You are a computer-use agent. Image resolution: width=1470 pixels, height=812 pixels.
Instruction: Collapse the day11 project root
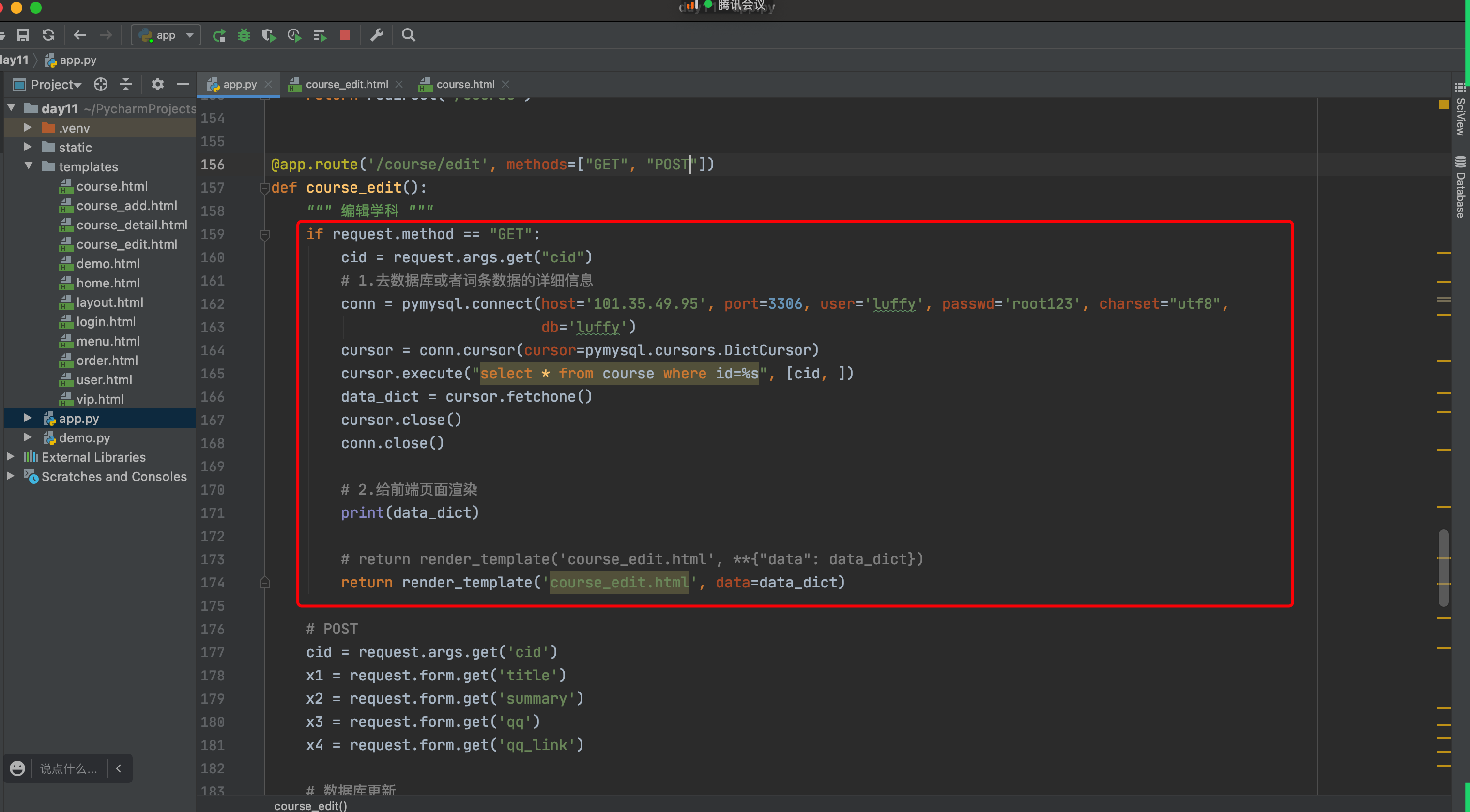12,108
